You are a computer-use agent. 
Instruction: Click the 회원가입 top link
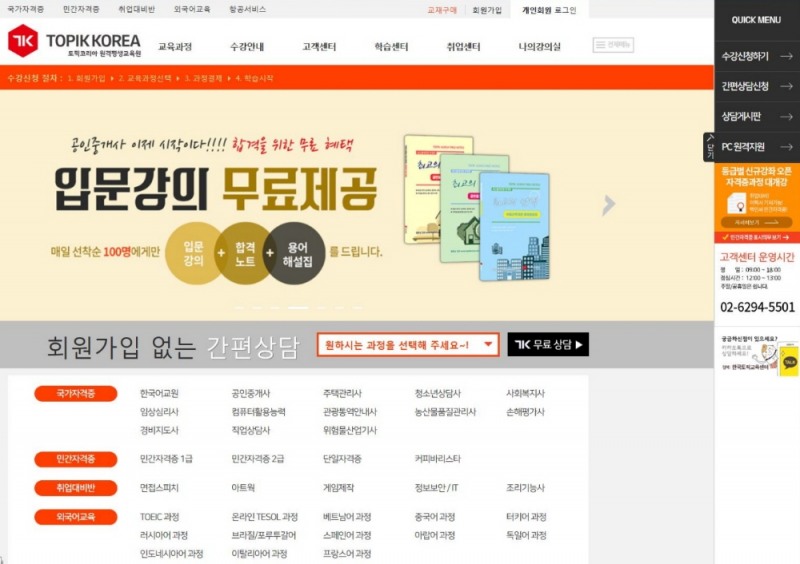[x=487, y=10]
